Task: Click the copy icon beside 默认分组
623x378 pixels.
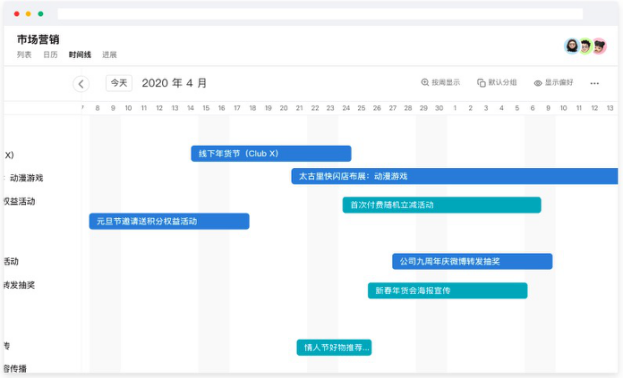Action: point(481,83)
